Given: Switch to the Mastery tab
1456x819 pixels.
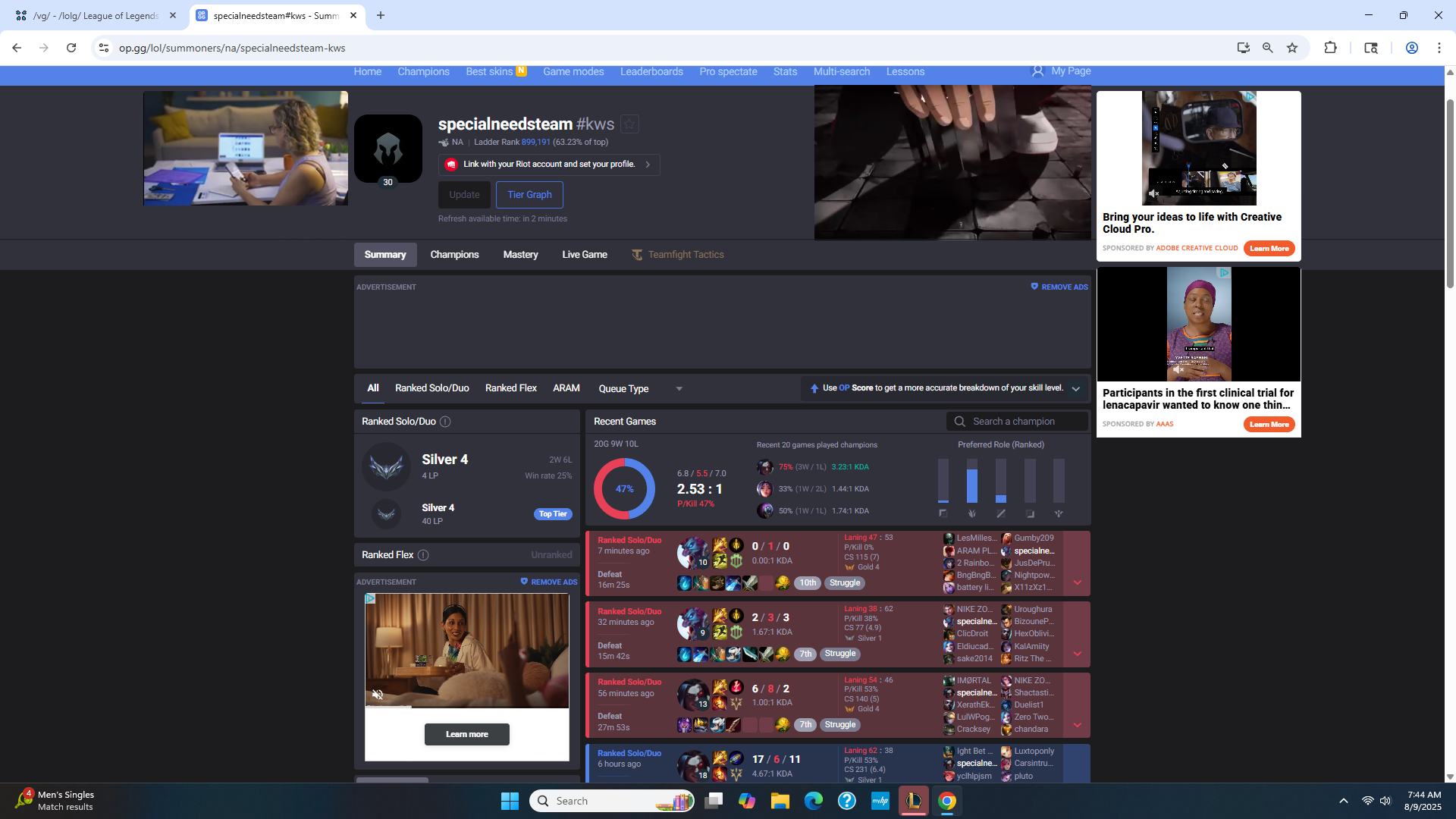Looking at the screenshot, I should pos(520,255).
